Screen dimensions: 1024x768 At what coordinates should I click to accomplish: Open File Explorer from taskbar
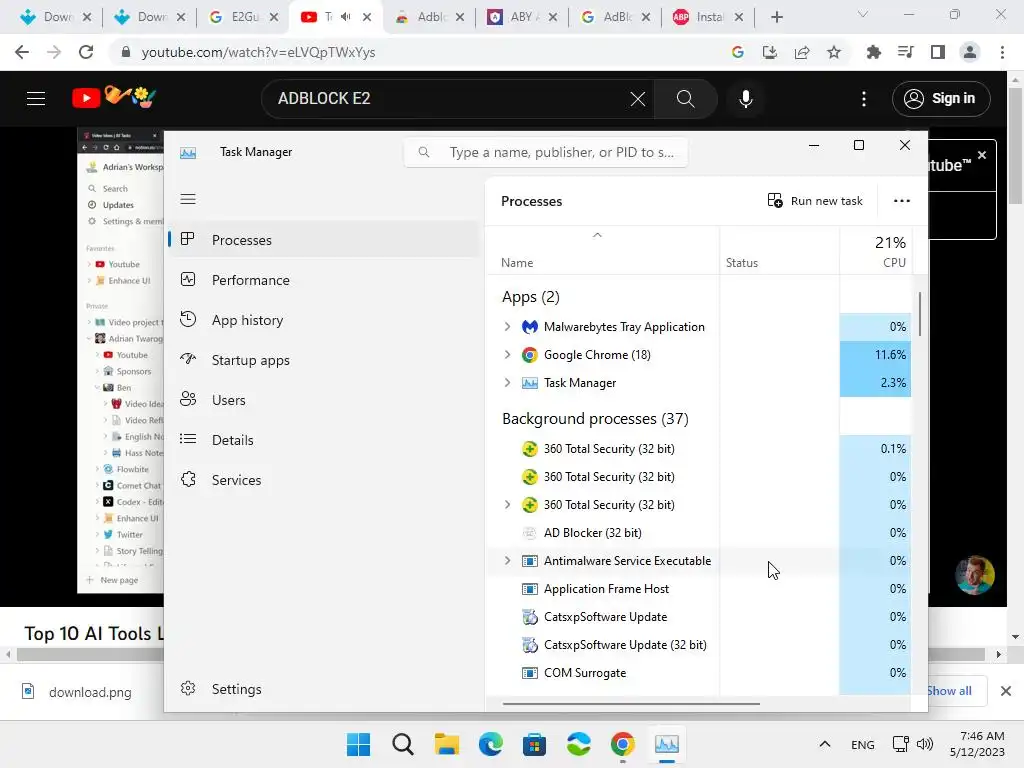click(x=447, y=744)
